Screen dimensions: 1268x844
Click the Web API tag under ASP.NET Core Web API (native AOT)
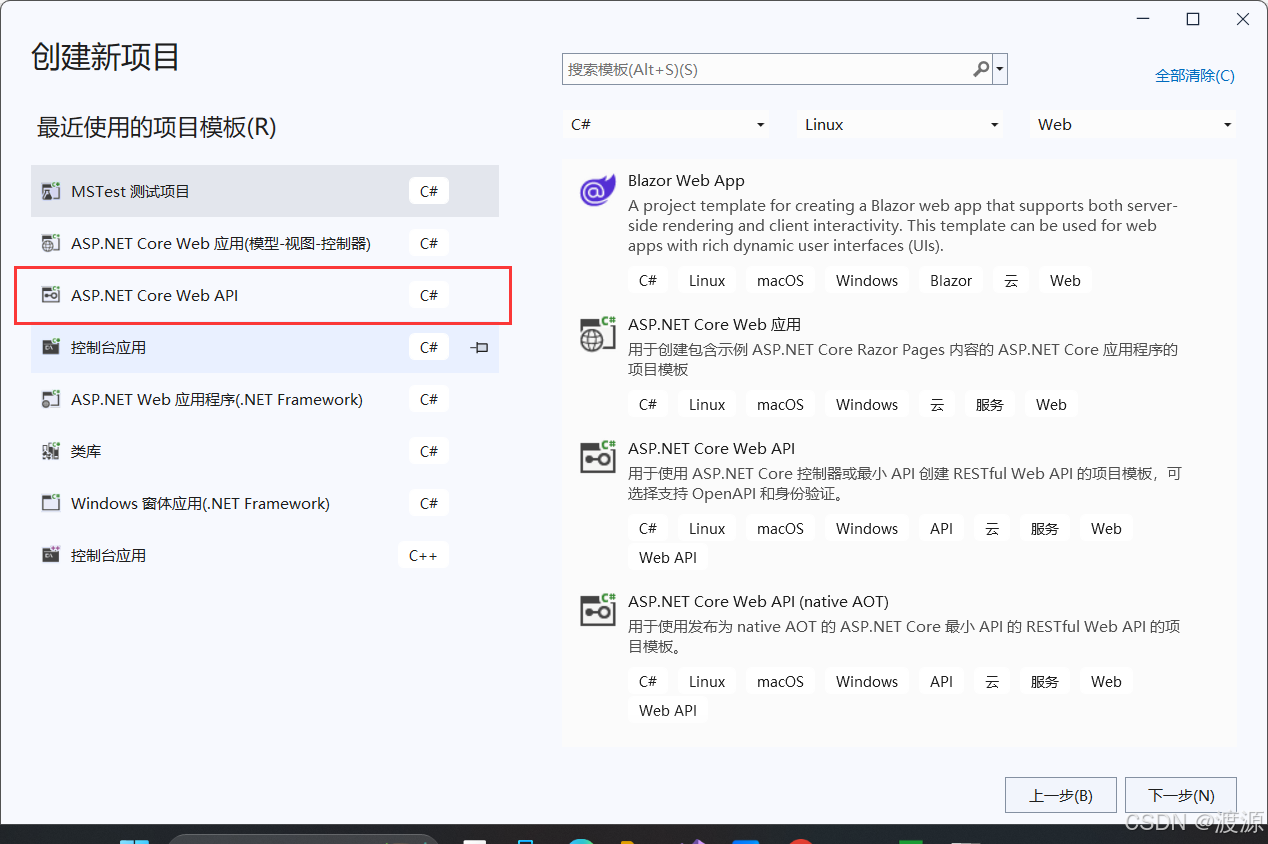(668, 710)
